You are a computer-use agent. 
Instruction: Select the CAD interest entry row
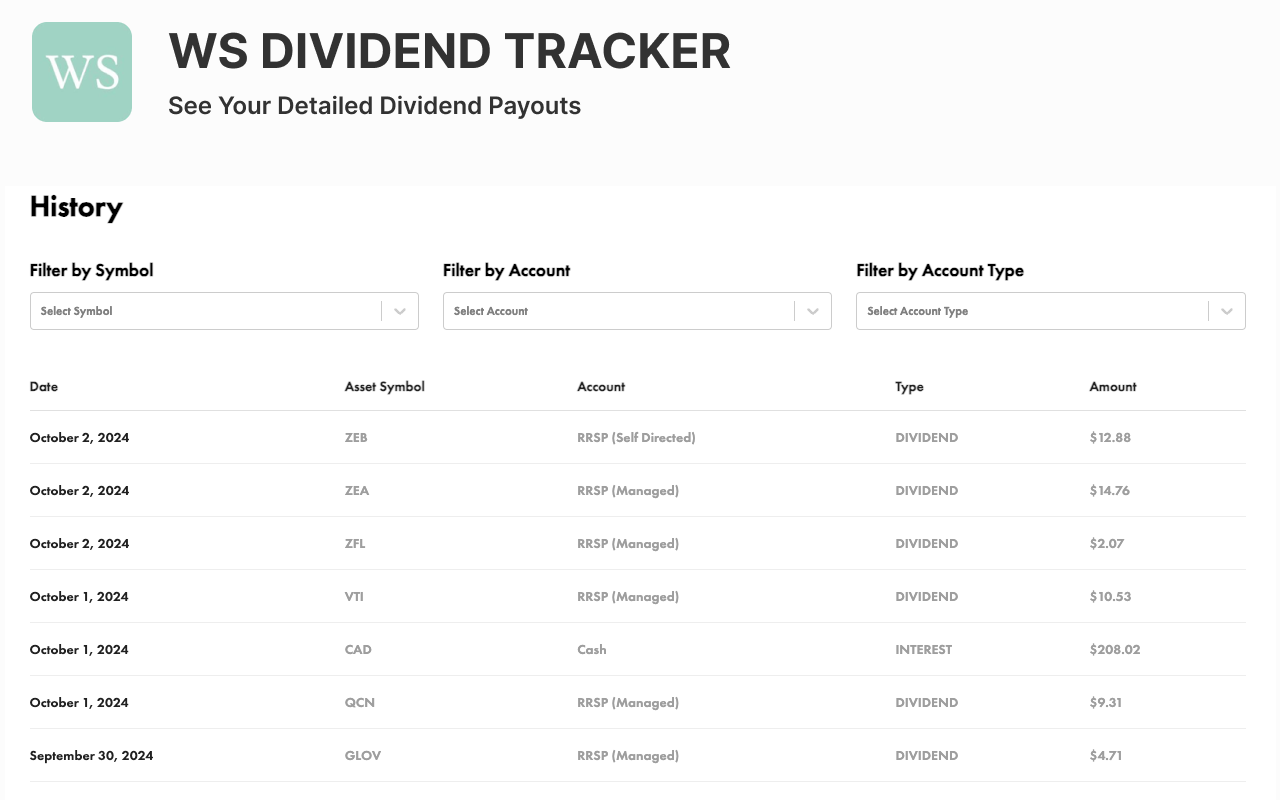point(638,649)
